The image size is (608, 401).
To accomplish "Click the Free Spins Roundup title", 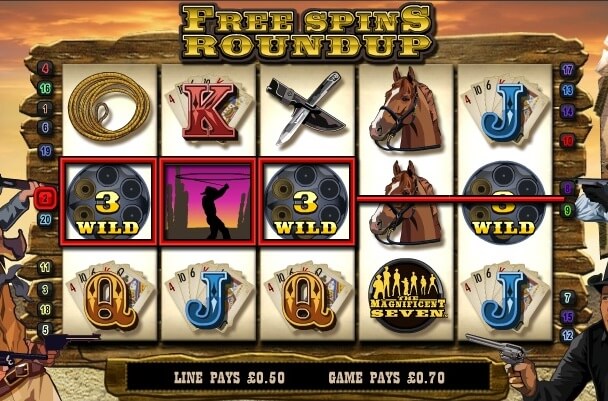I will click(306, 31).
